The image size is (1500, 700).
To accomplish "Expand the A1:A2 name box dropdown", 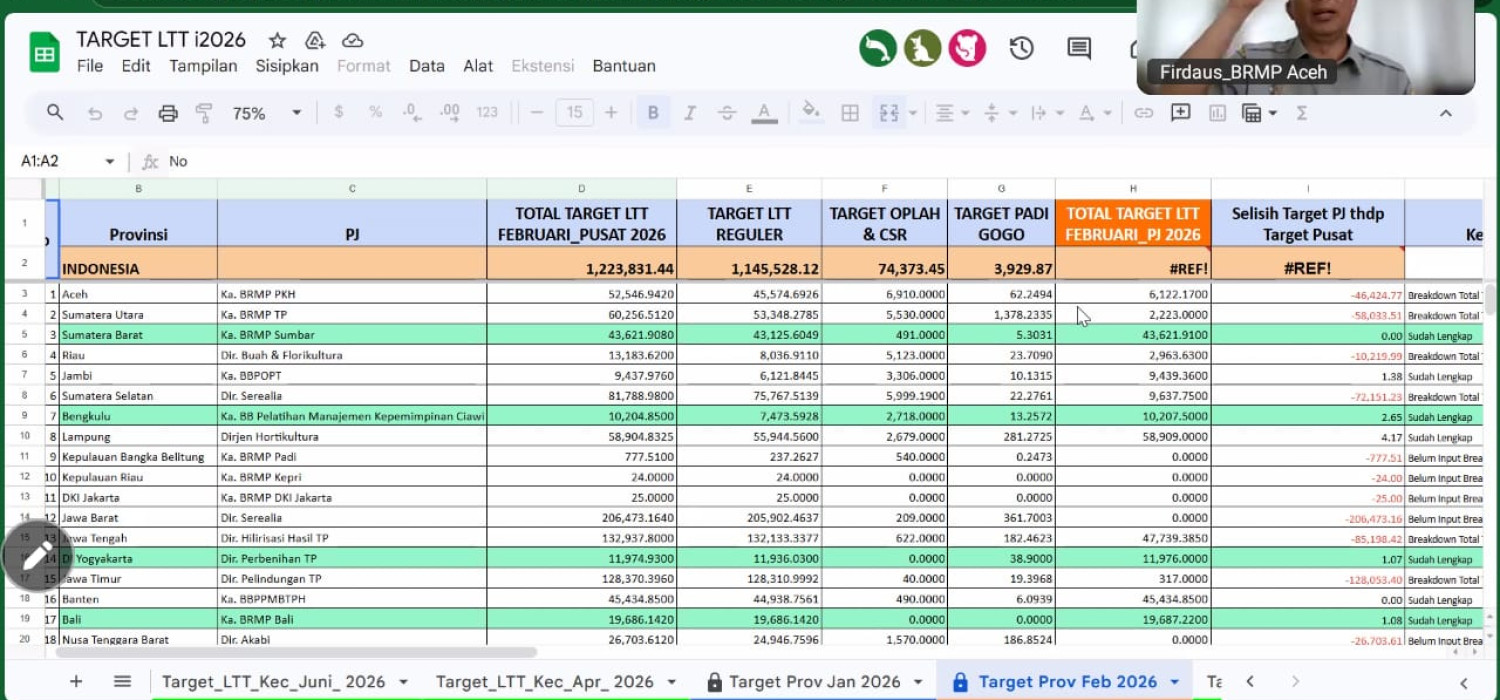I will [x=110, y=161].
